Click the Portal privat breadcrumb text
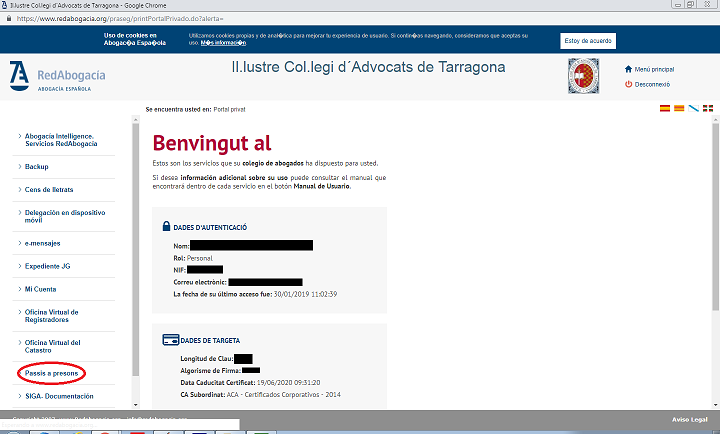Viewport: 720px width, 434px height. 229,110
